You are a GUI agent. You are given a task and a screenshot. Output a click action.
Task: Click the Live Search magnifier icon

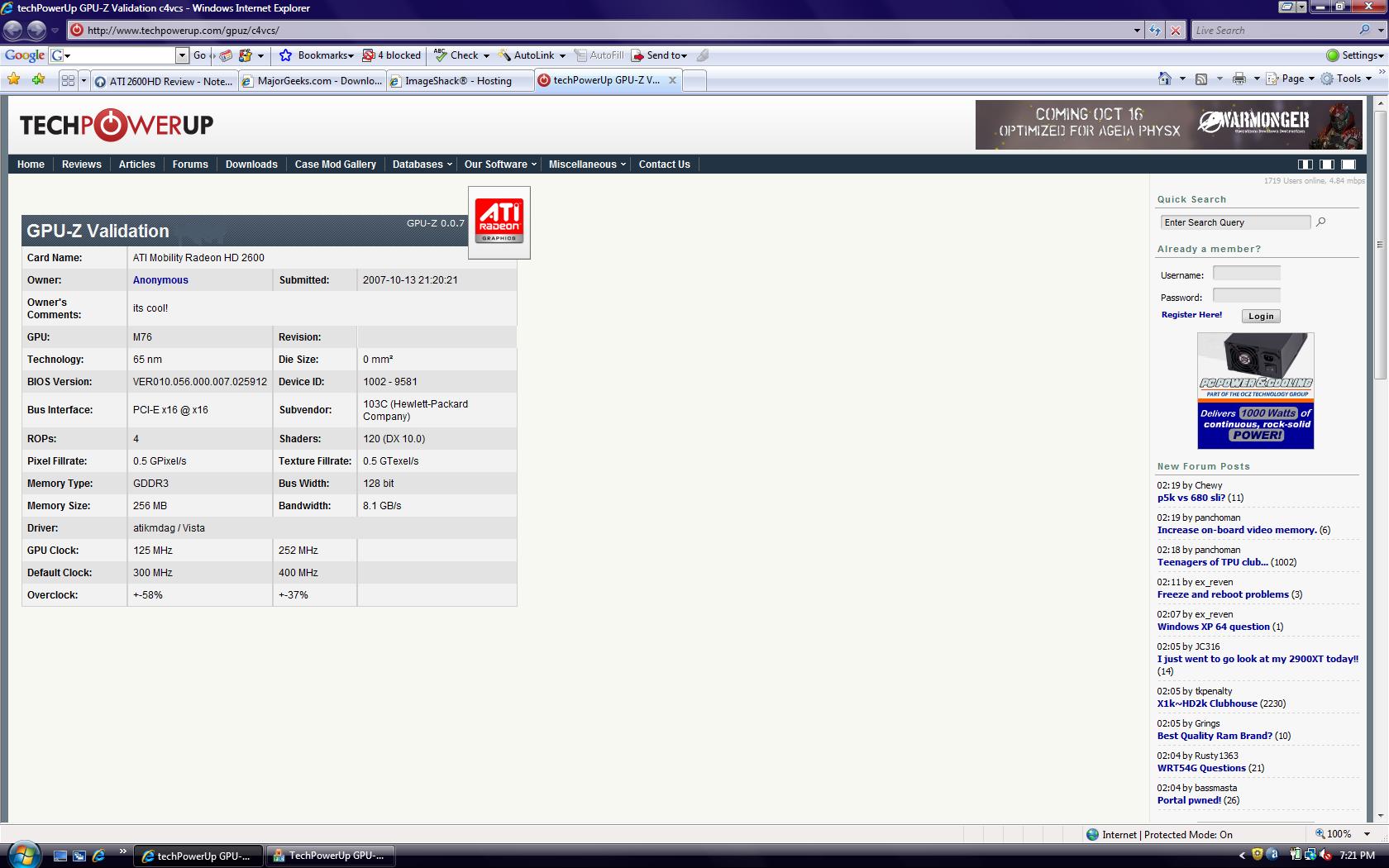coord(1364,30)
